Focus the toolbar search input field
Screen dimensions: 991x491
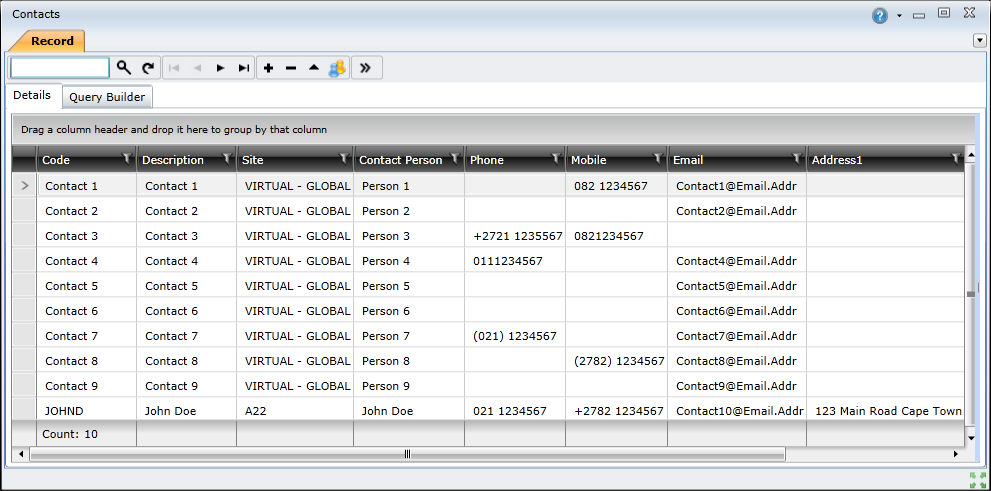[59, 68]
